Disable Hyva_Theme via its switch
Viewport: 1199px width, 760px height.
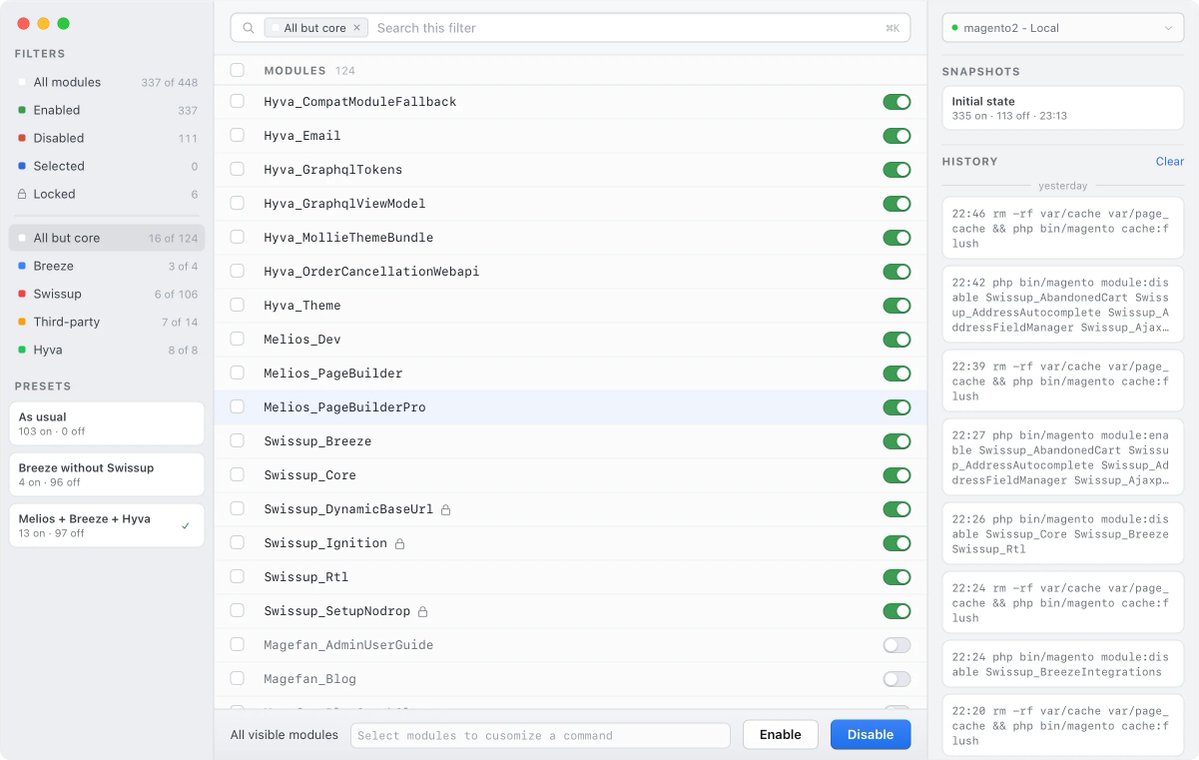click(x=896, y=306)
